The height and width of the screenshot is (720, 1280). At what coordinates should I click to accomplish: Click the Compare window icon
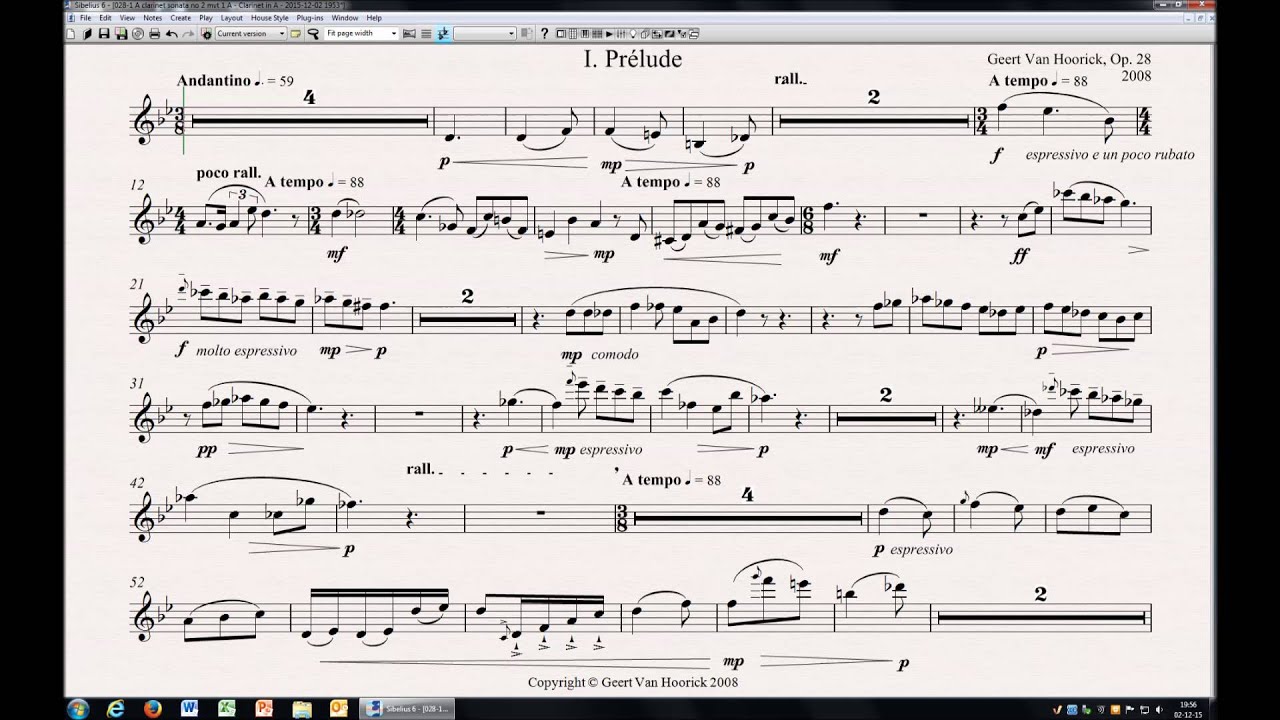tap(656, 33)
